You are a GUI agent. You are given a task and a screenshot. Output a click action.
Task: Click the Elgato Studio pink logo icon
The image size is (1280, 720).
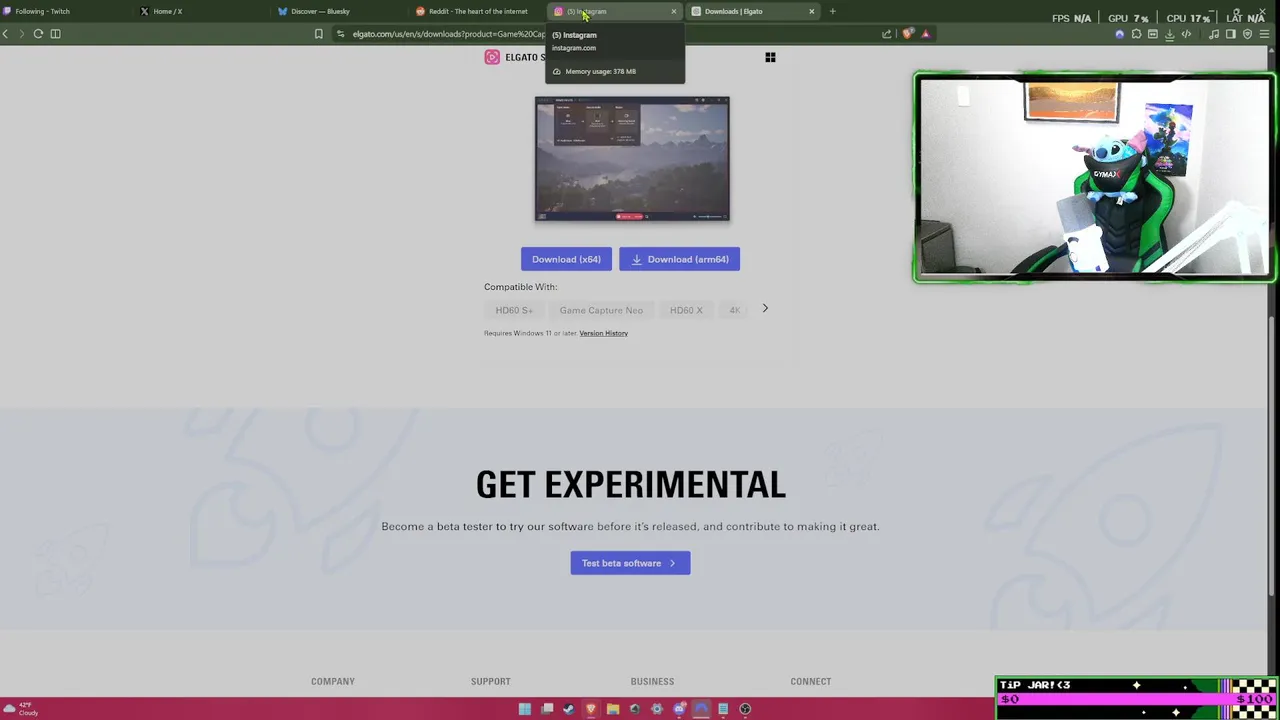492,57
